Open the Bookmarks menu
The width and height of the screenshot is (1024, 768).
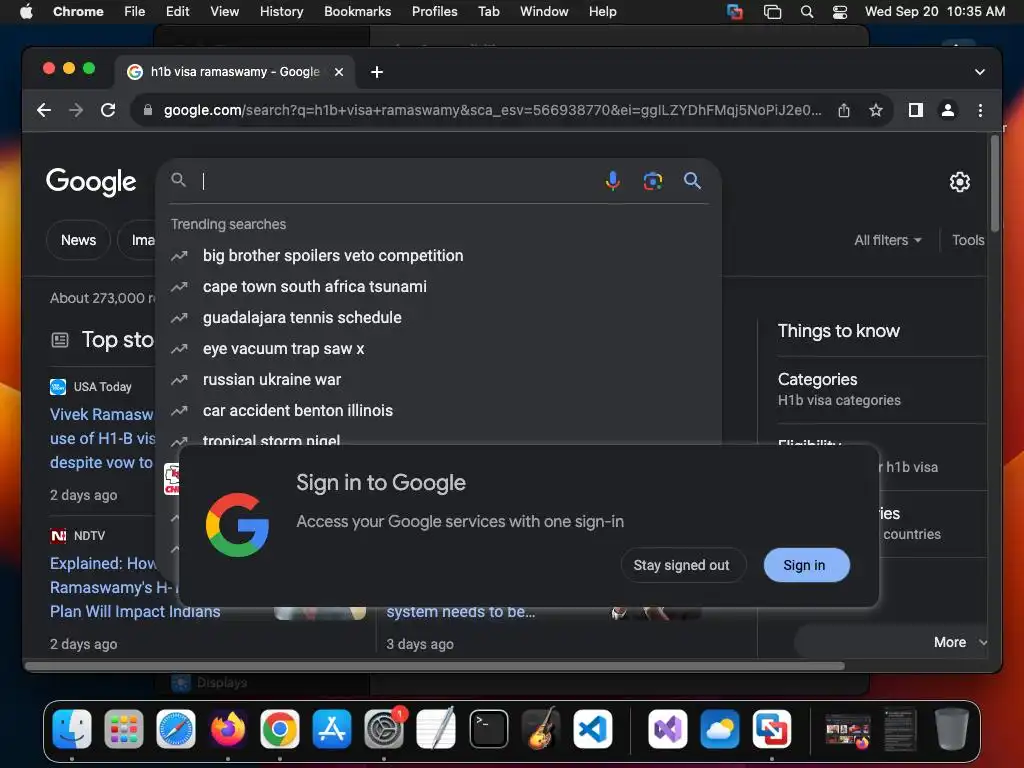[357, 12]
